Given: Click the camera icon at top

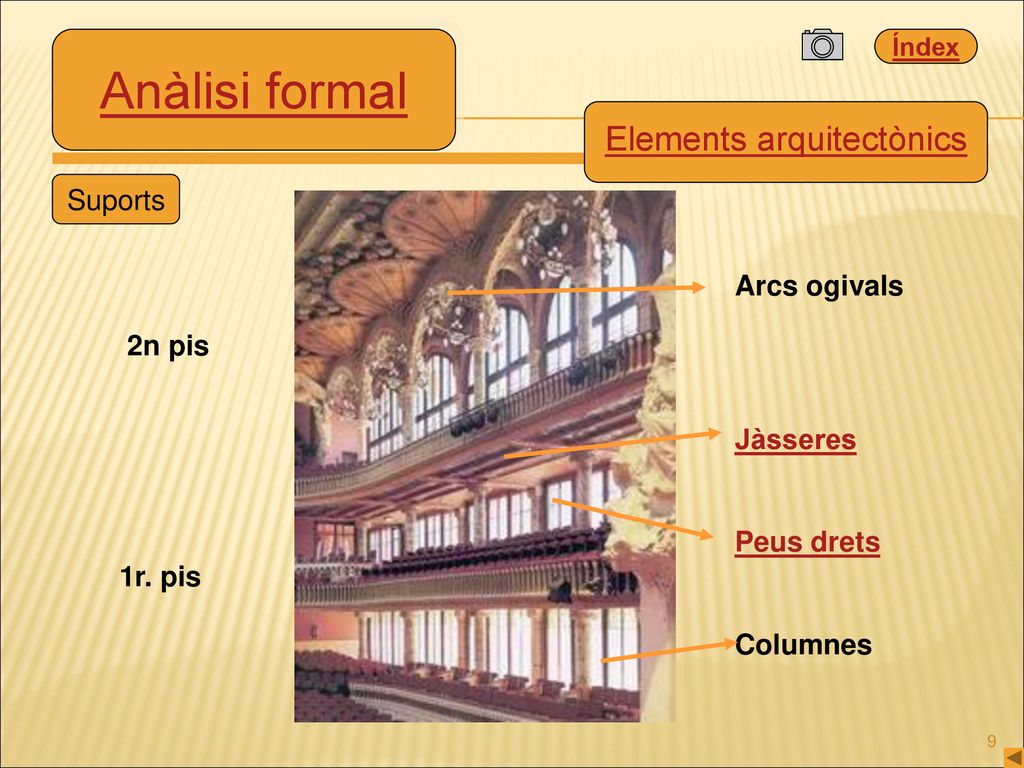Looking at the screenshot, I should [x=822, y=44].
